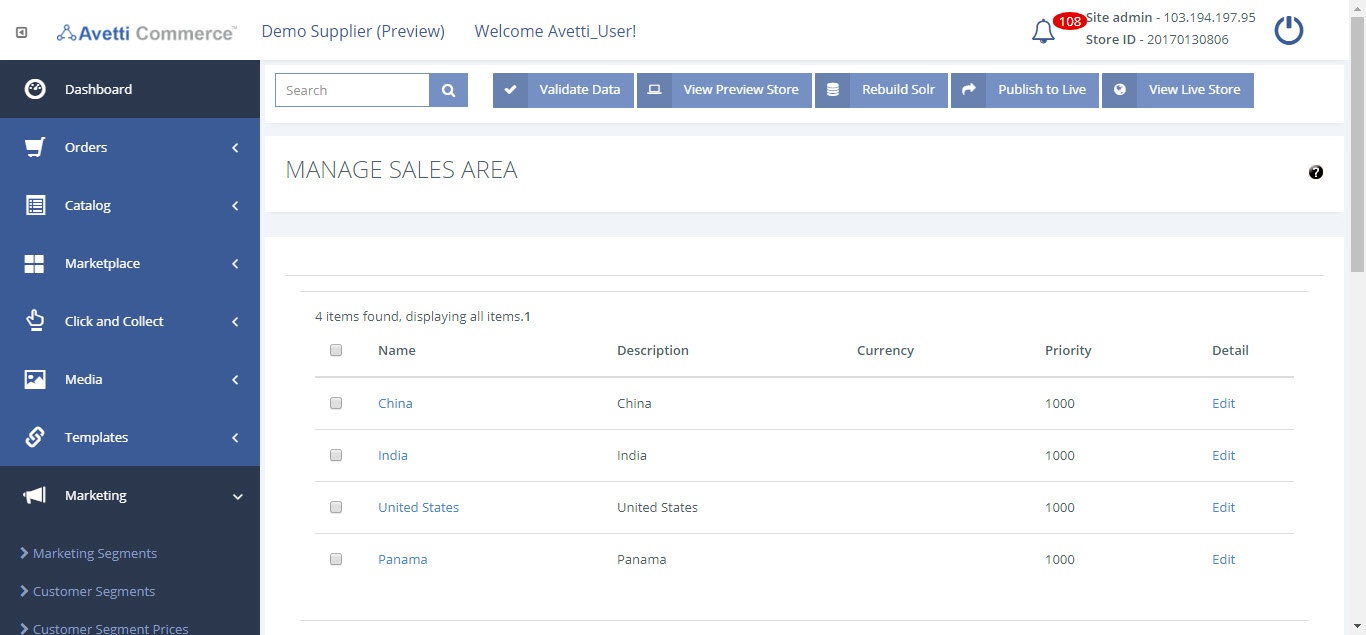Click the Orders cart icon
Screen dimensions: 1366x635
[35, 147]
